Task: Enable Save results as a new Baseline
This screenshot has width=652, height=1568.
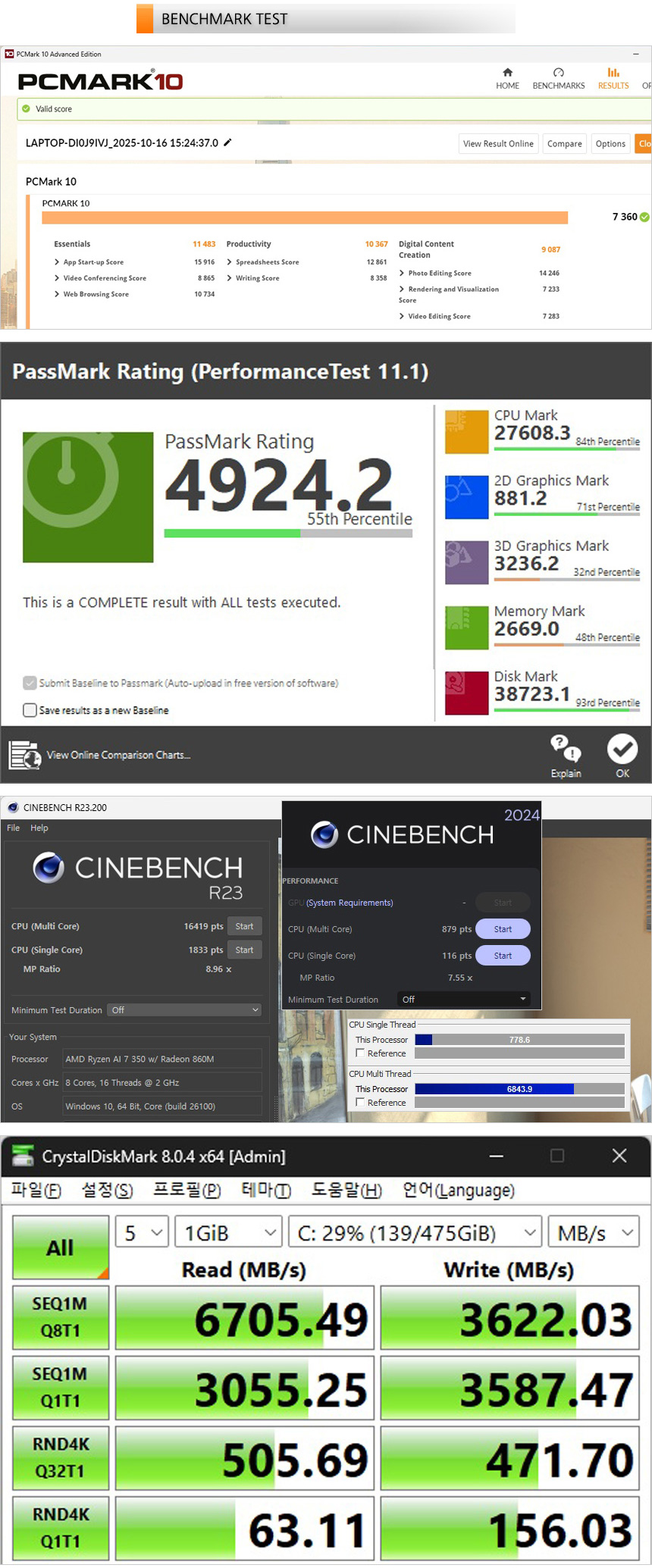Action: point(30,710)
